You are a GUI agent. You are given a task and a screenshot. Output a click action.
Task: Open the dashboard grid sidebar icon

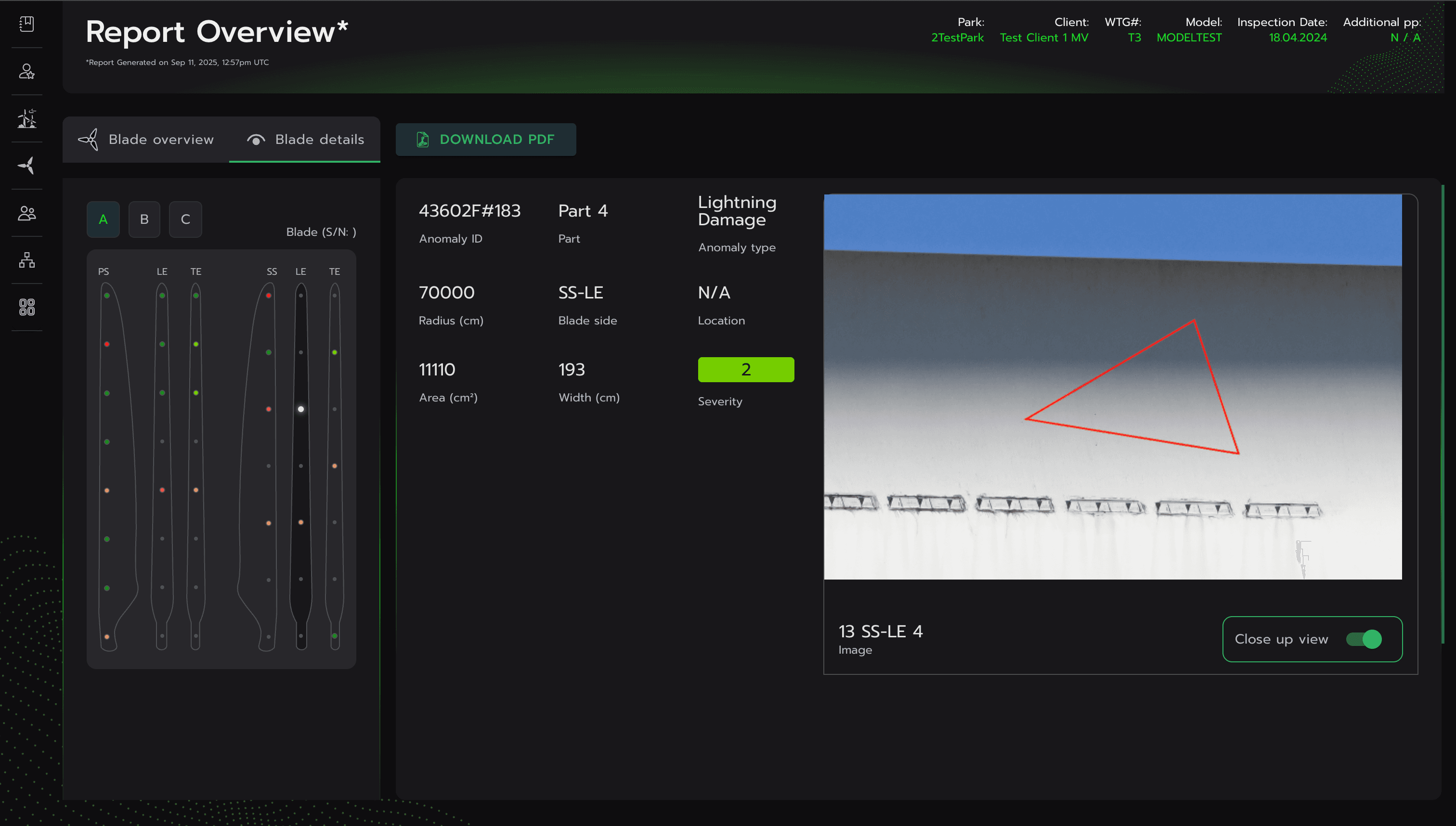pyautogui.click(x=26, y=308)
